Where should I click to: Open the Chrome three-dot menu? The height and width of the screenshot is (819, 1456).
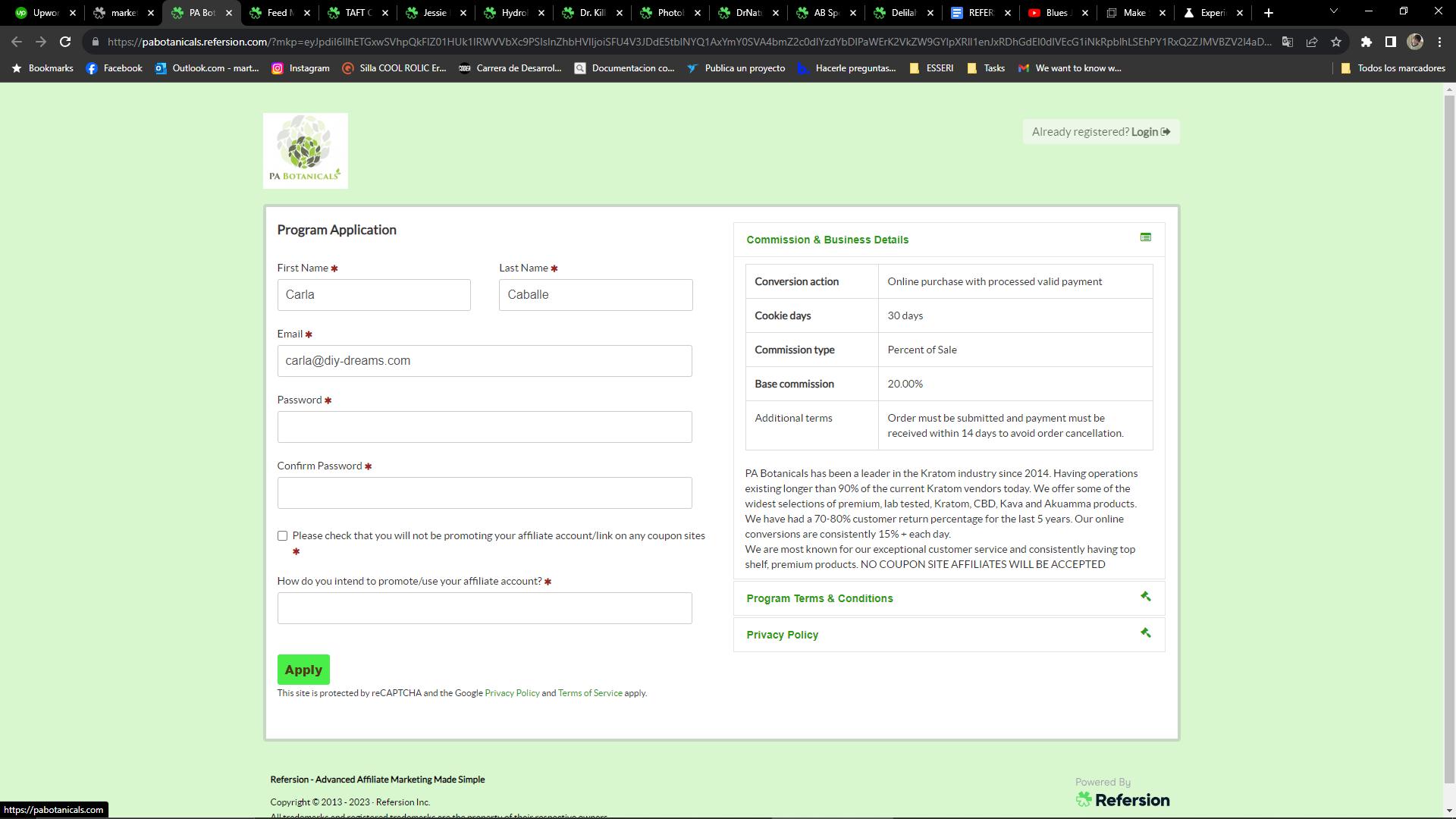1439,42
